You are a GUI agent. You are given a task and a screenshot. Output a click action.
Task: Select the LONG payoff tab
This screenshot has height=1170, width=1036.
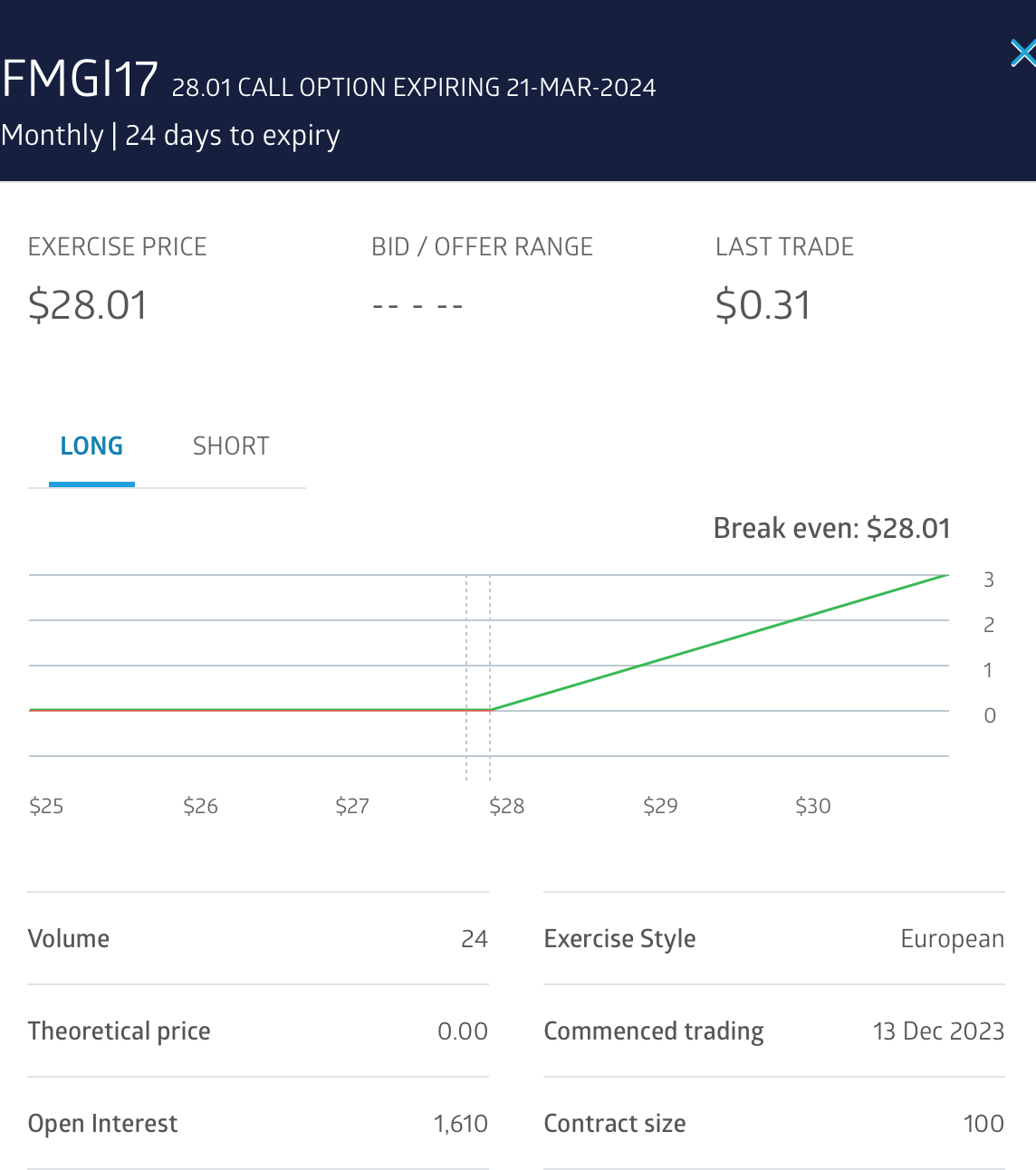(91, 446)
